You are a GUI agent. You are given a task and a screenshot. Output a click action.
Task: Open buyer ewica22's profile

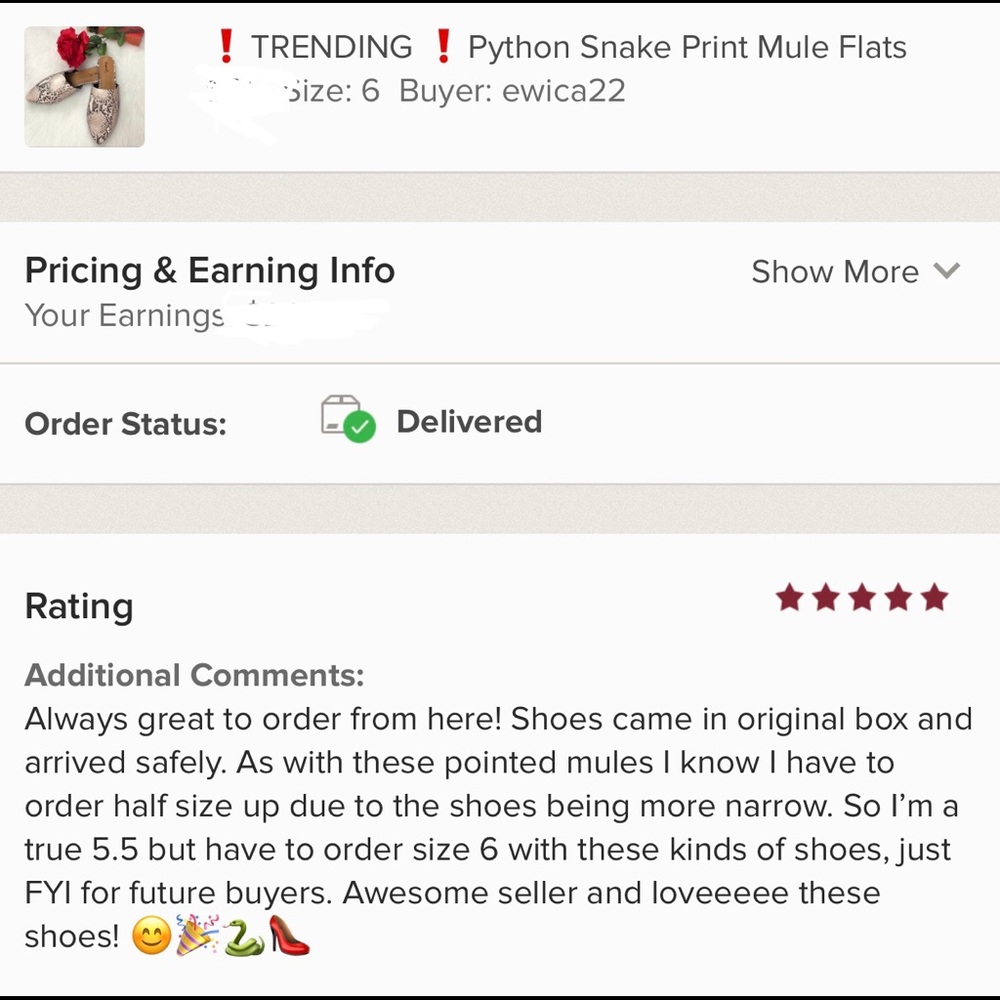[x=563, y=91]
